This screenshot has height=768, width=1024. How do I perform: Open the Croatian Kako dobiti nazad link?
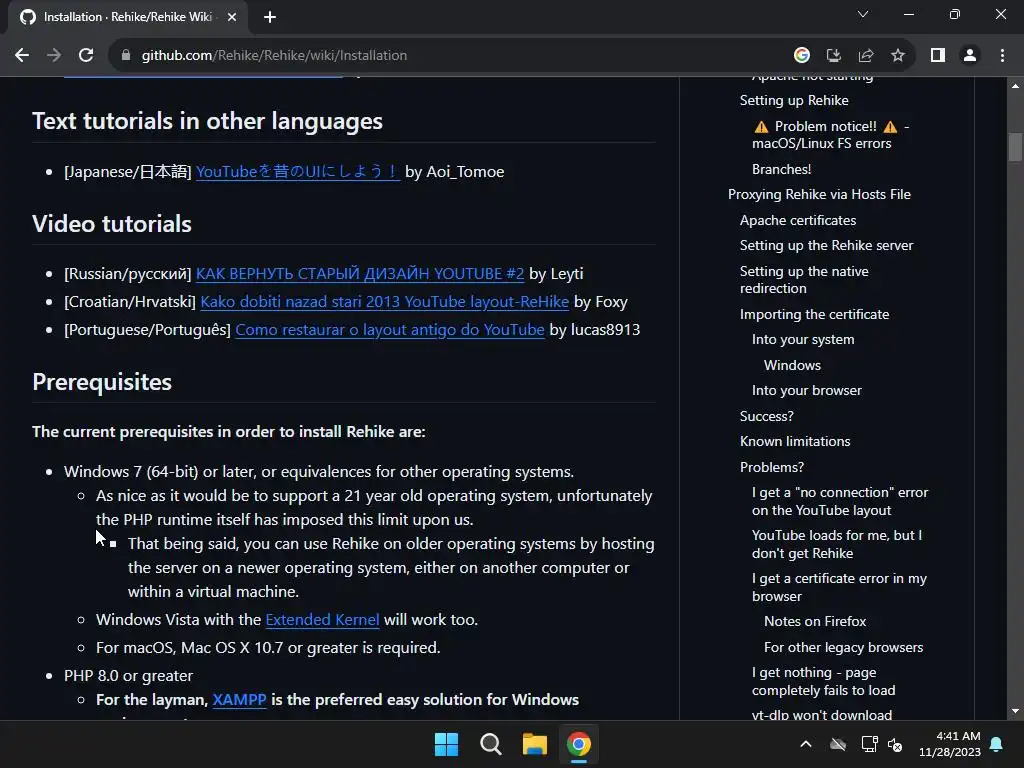tap(385, 302)
